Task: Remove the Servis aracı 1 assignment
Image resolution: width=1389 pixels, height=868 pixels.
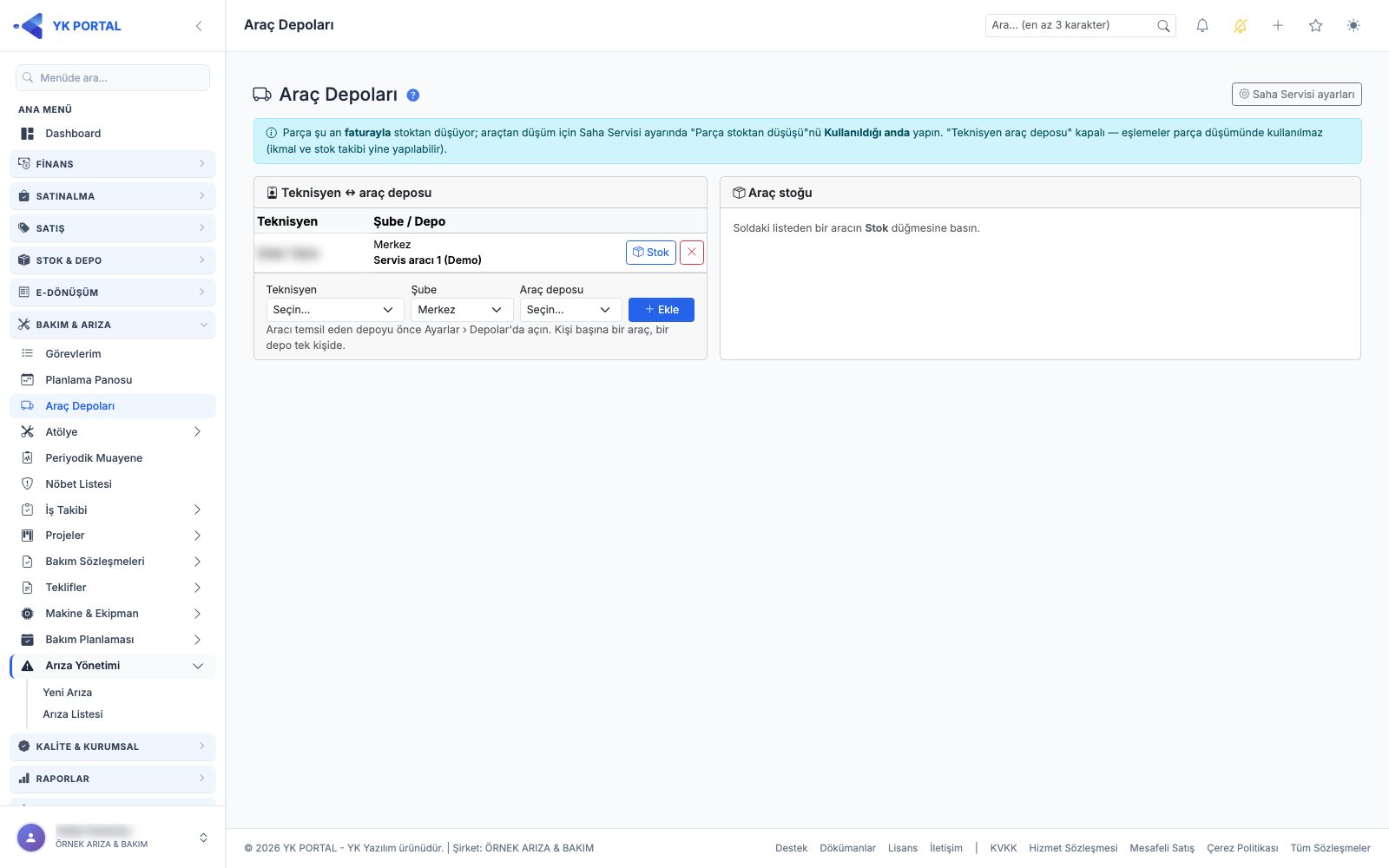Action: click(x=692, y=253)
